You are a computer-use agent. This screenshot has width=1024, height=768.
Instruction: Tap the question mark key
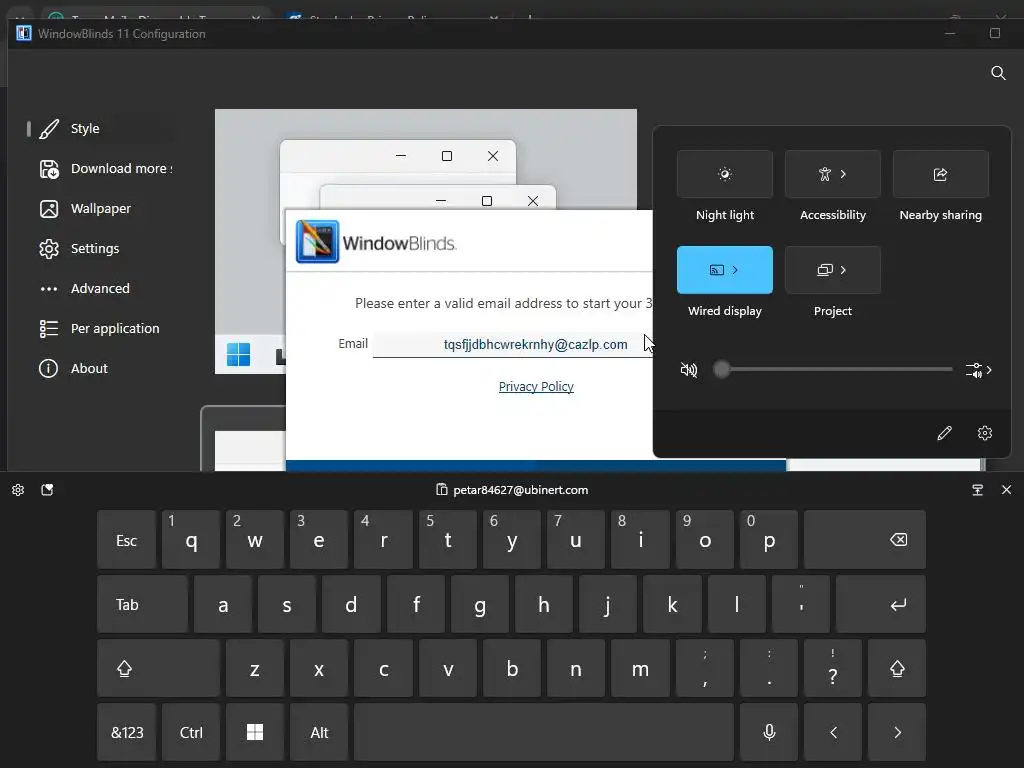(833, 669)
